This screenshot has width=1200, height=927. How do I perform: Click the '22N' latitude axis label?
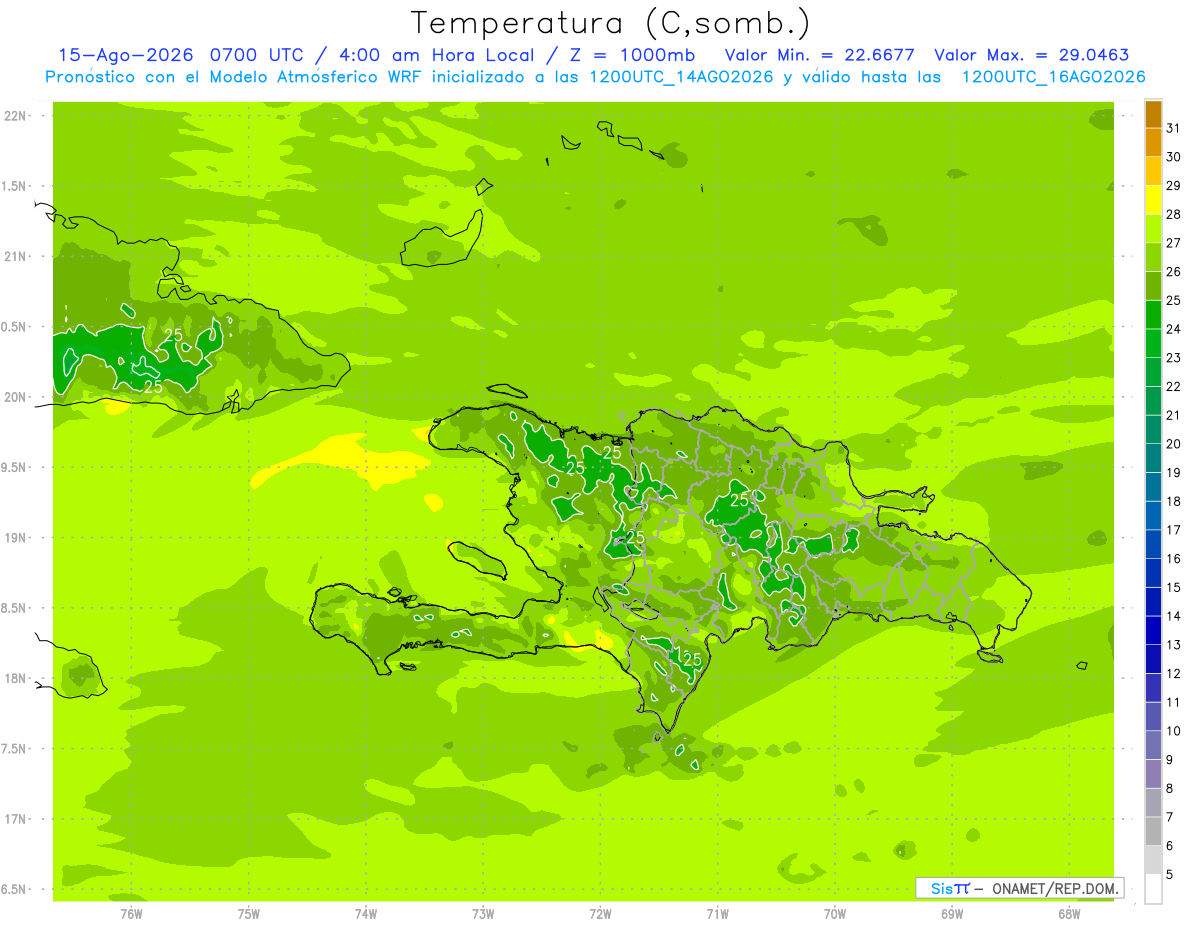(x=16, y=116)
